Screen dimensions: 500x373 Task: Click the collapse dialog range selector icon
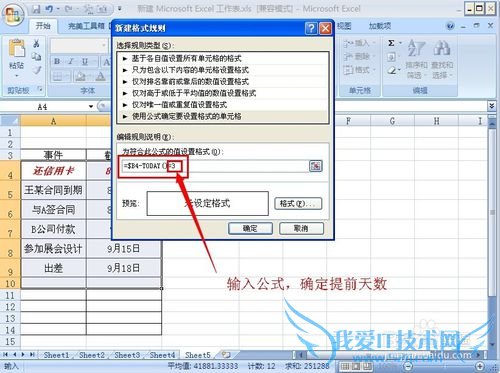click(x=316, y=166)
